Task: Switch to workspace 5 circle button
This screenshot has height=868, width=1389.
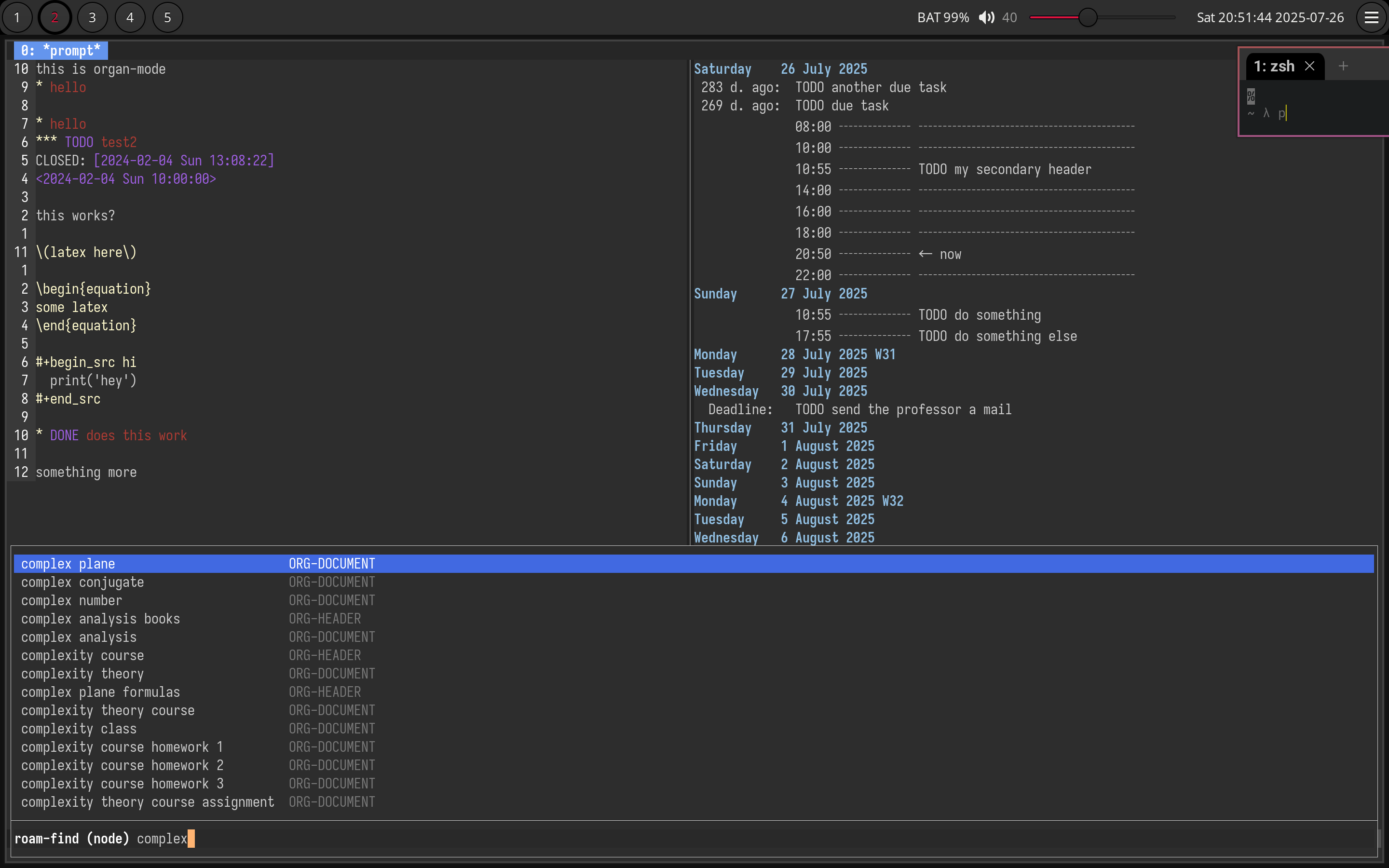Action: pos(168,17)
